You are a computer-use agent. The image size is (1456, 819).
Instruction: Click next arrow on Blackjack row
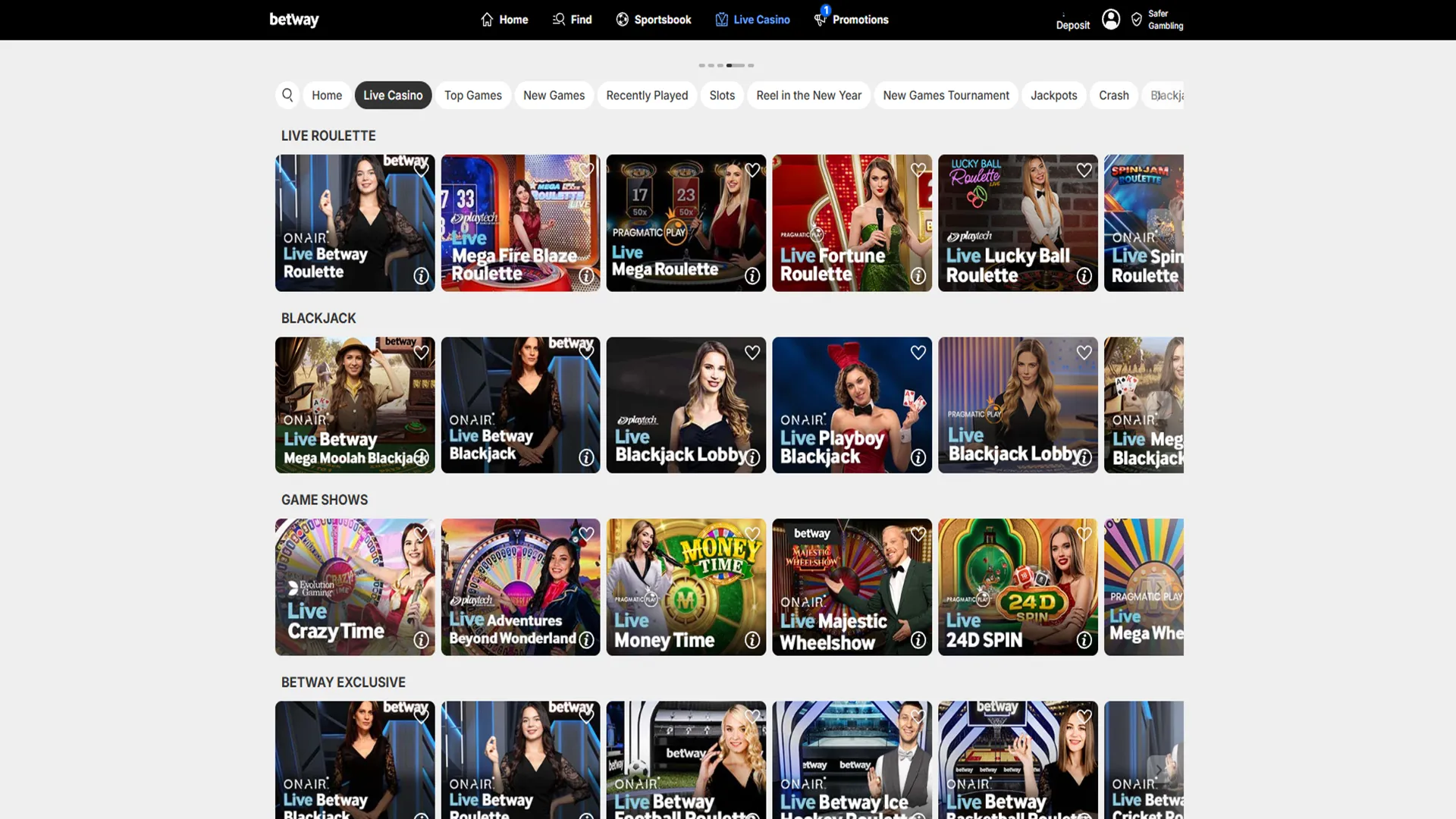pos(1159,406)
